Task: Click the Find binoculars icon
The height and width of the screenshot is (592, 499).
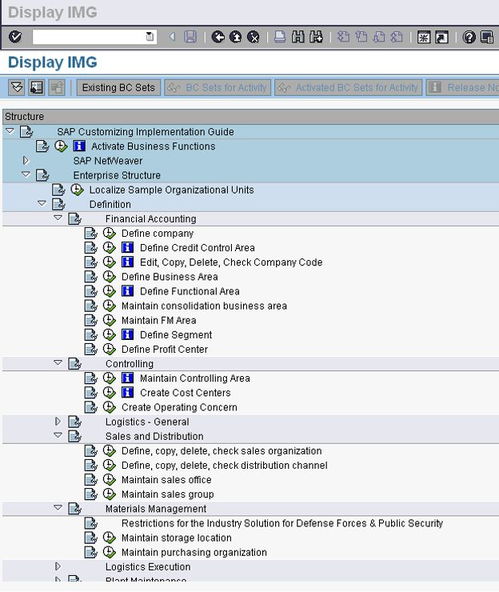Action: point(298,37)
